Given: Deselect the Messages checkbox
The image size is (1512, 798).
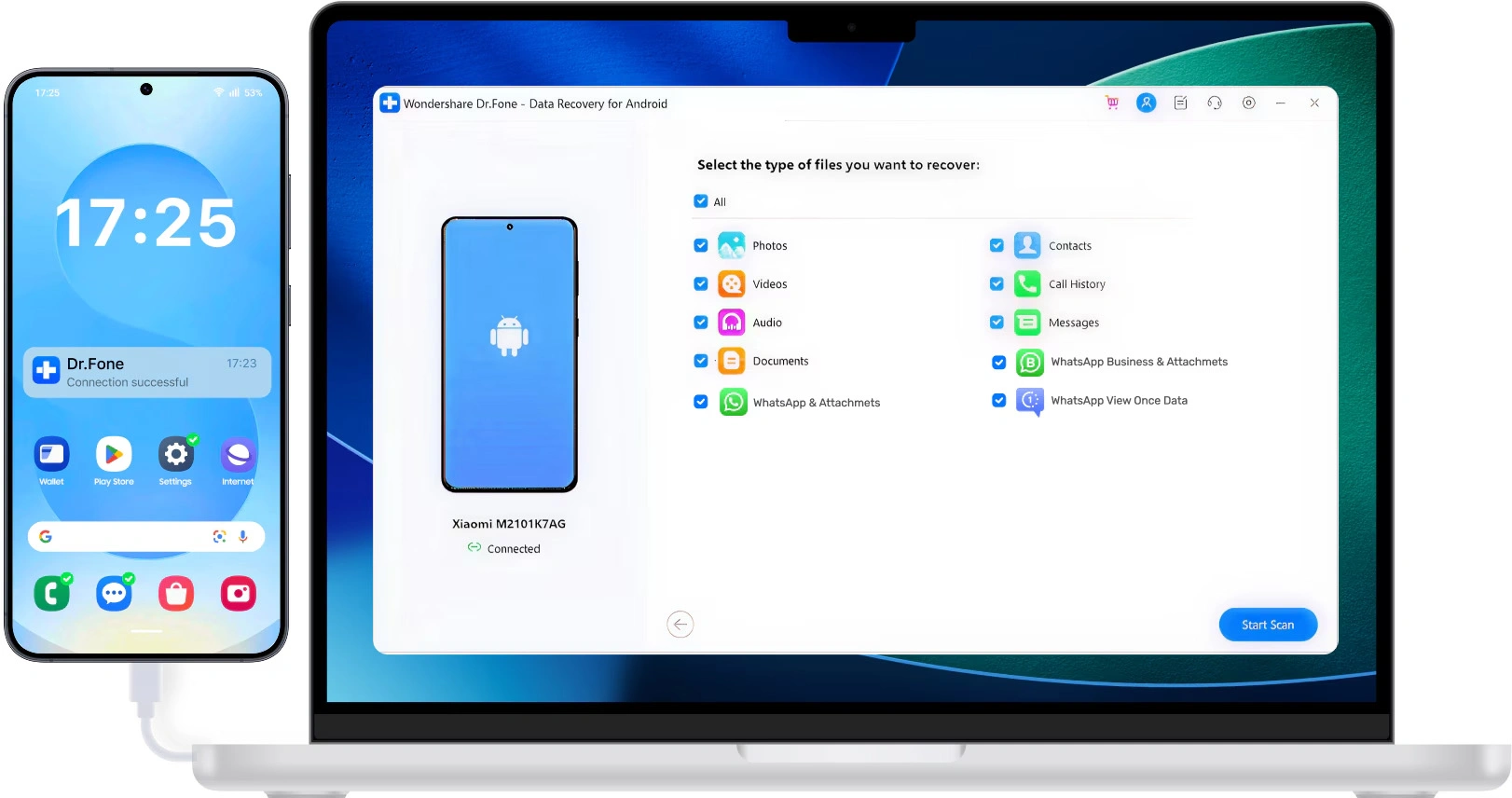Looking at the screenshot, I should 997,323.
